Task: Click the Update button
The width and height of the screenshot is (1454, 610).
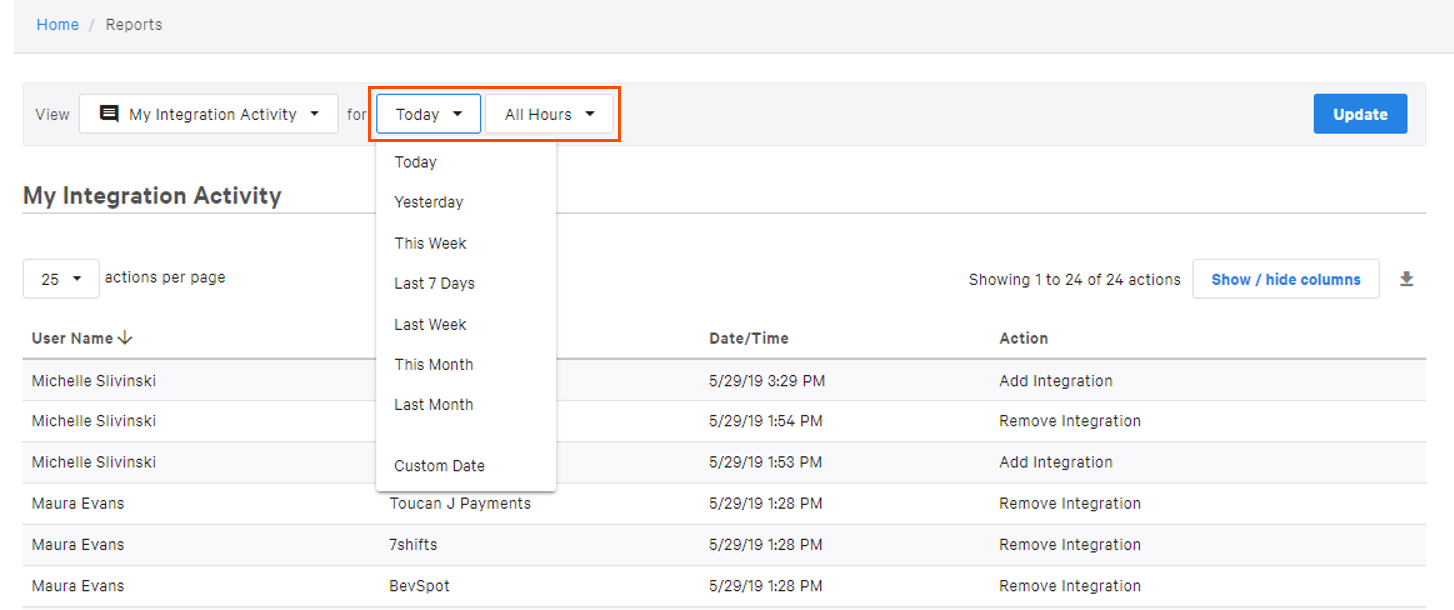Action: (1360, 113)
